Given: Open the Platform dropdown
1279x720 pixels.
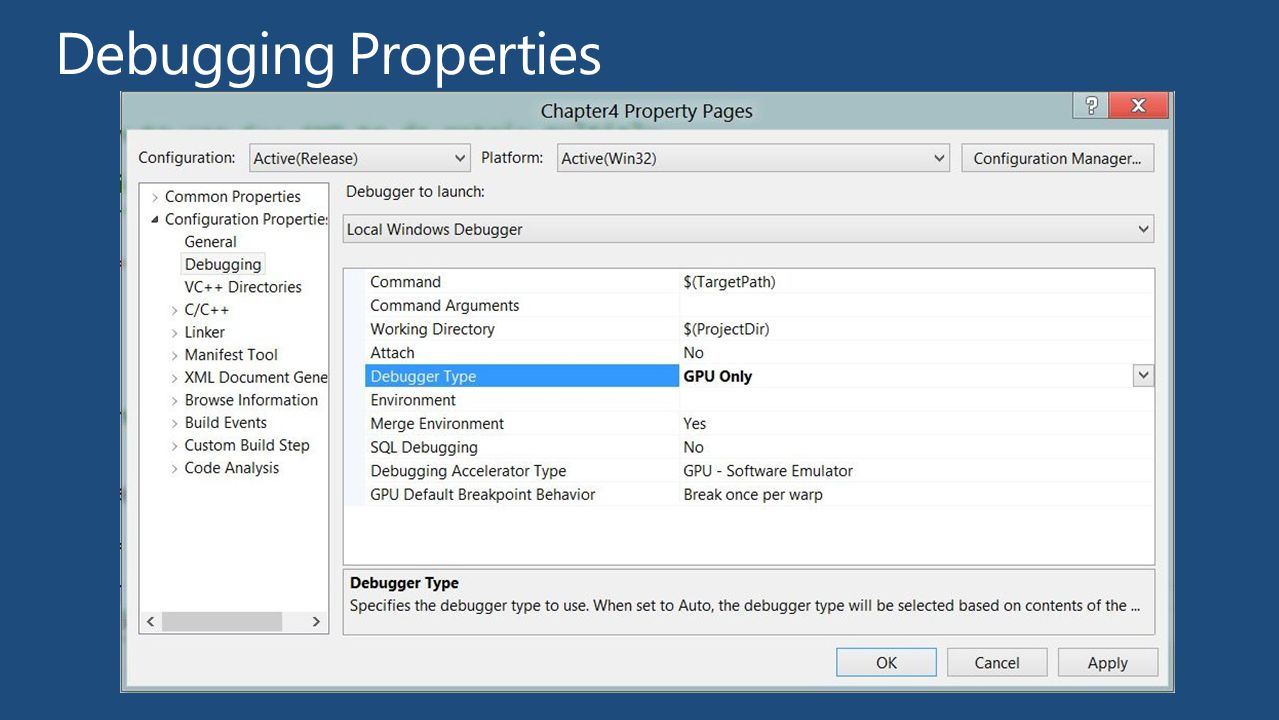Looking at the screenshot, I should 753,158.
